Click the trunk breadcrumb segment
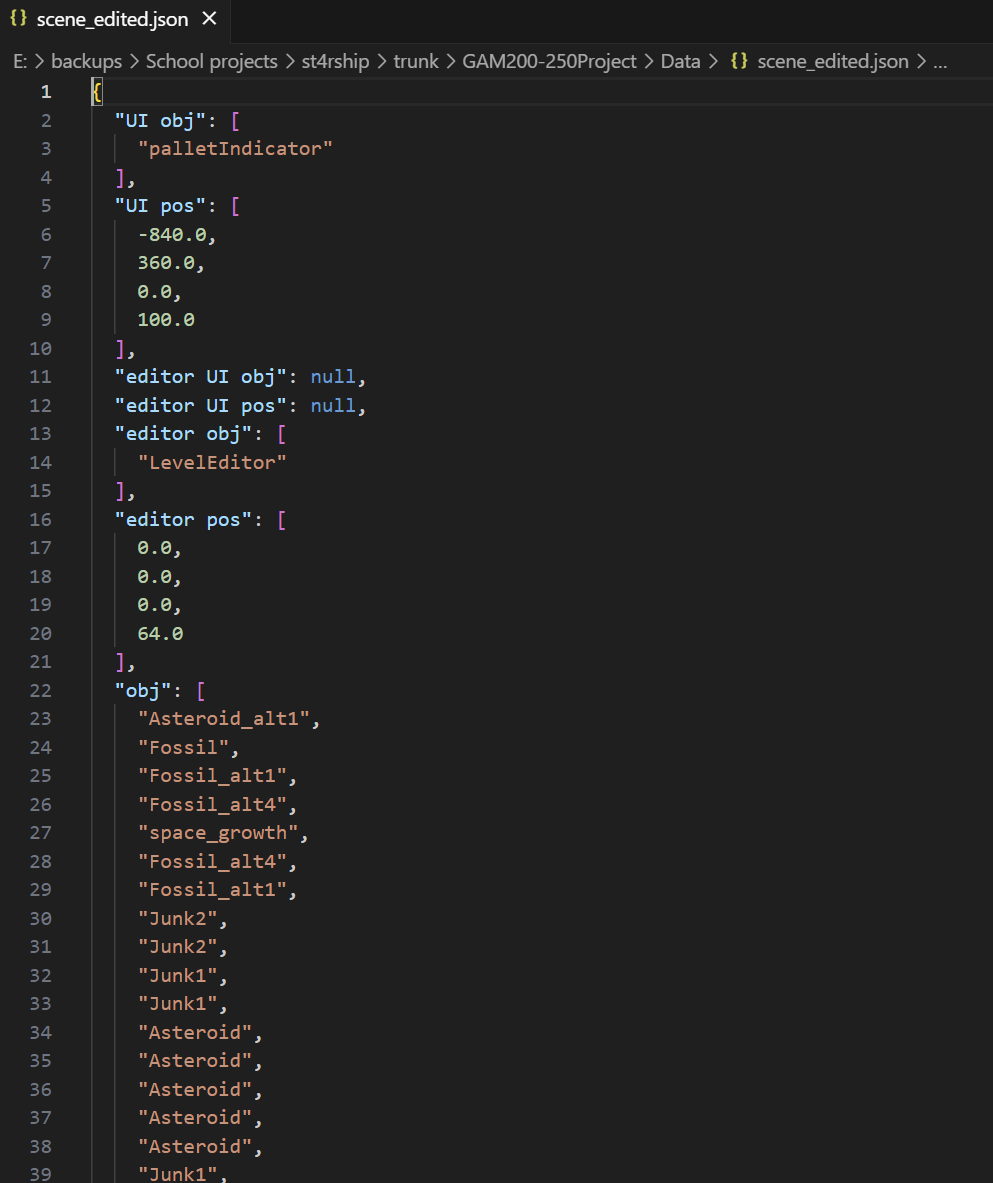Screen dimensions: 993x1183 click(416, 62)
